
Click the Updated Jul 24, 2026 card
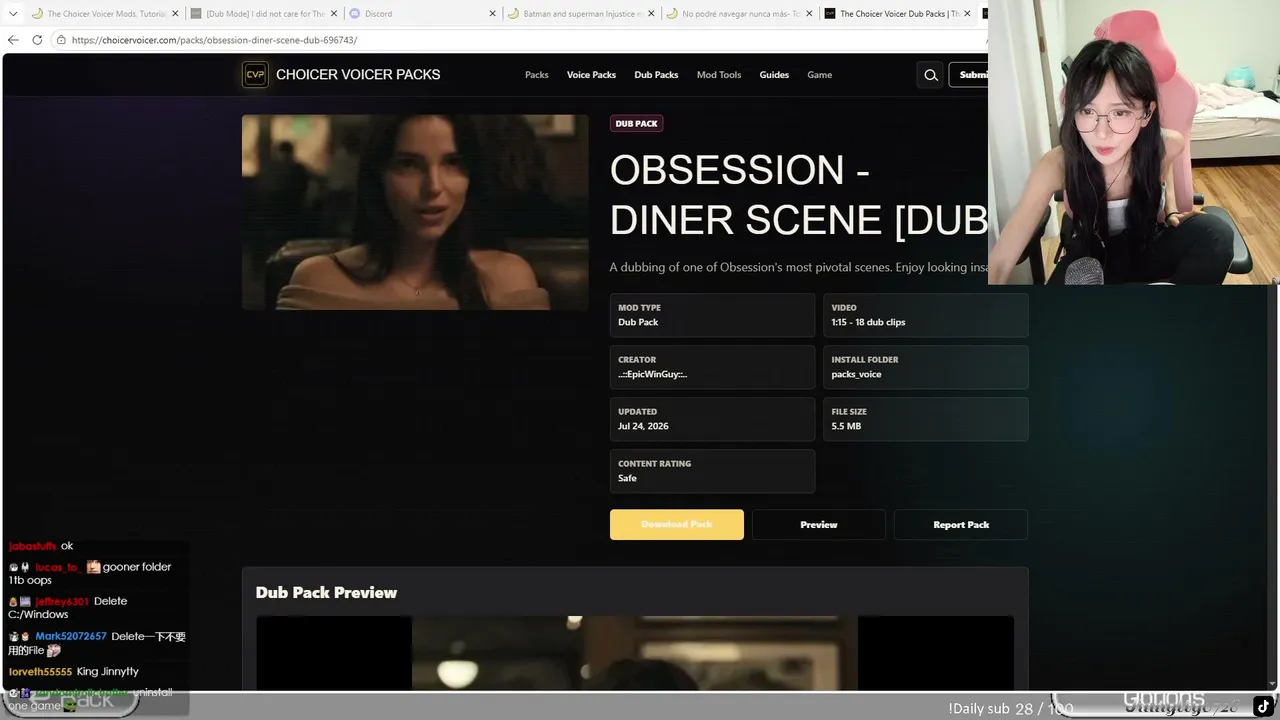[x=712, y=419]
